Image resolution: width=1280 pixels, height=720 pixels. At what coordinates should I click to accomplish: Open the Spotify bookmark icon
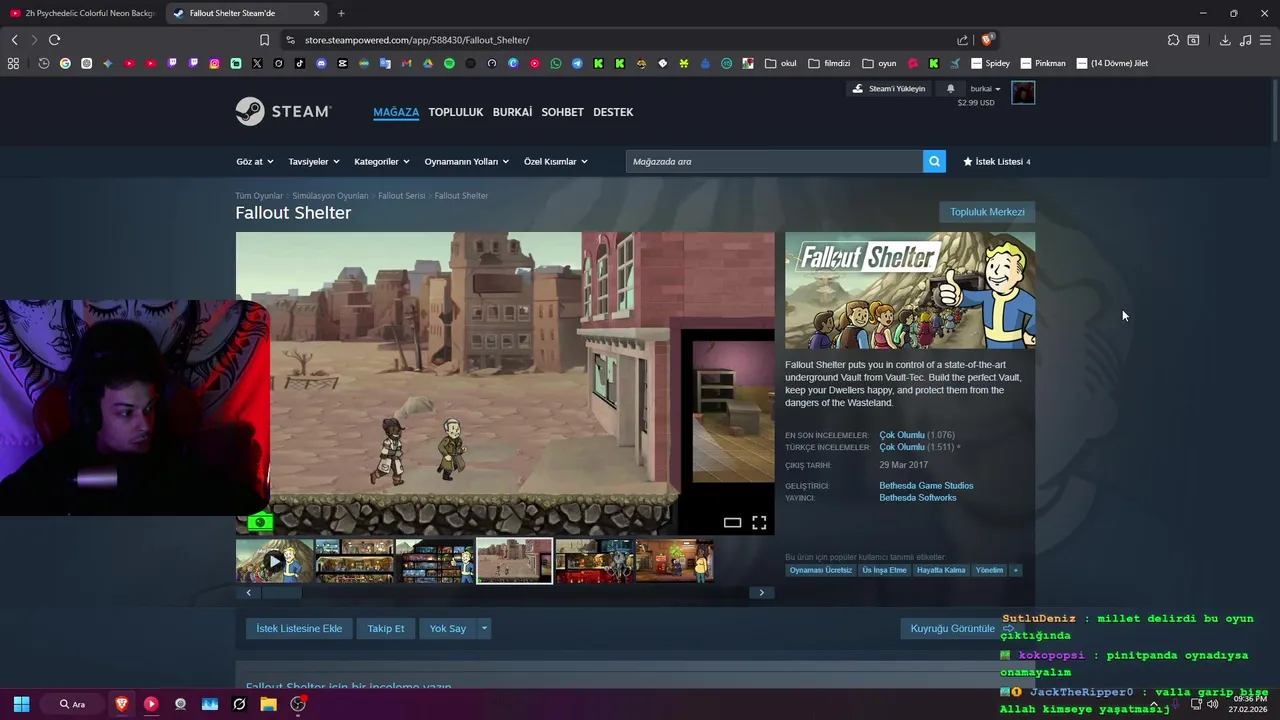pos(449,63)
